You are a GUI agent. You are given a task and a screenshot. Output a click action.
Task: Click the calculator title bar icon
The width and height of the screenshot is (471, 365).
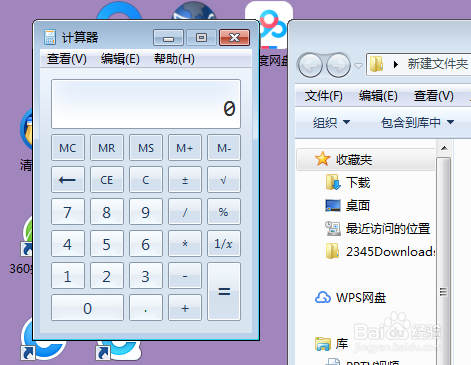50,37
